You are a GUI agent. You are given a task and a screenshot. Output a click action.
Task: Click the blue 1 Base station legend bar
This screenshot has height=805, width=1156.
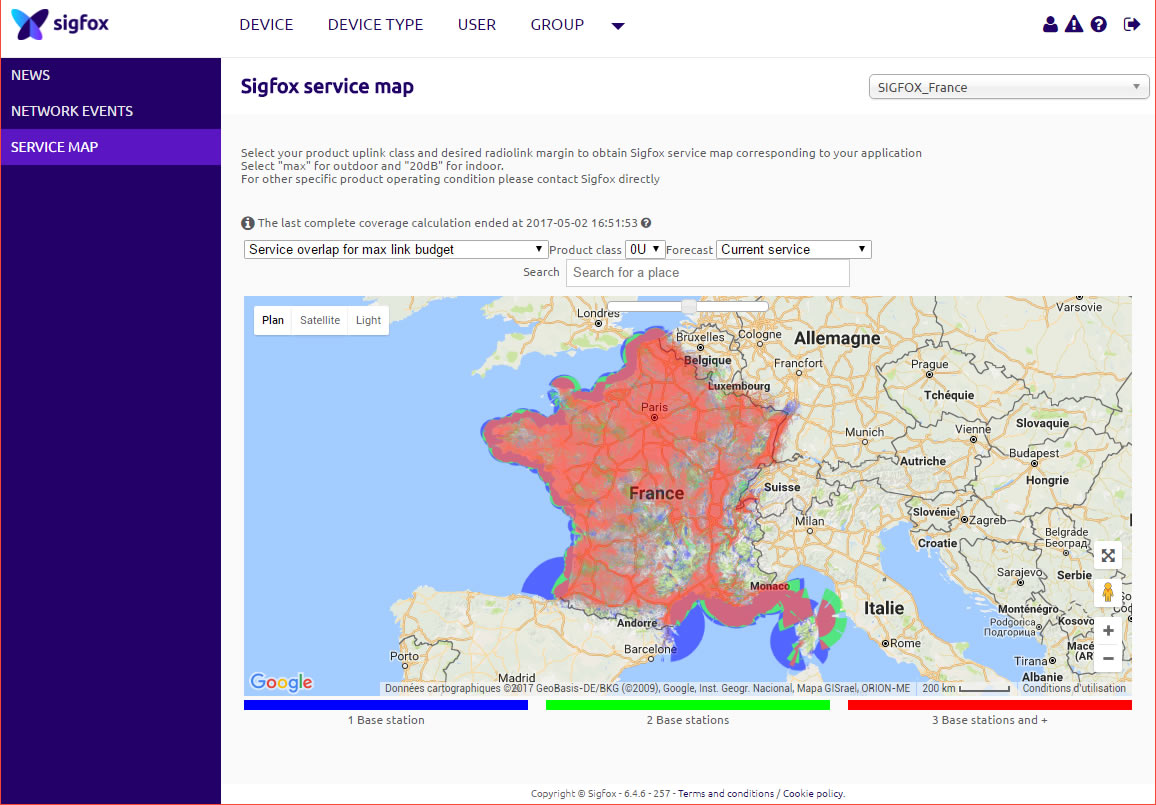pos(386,705)
